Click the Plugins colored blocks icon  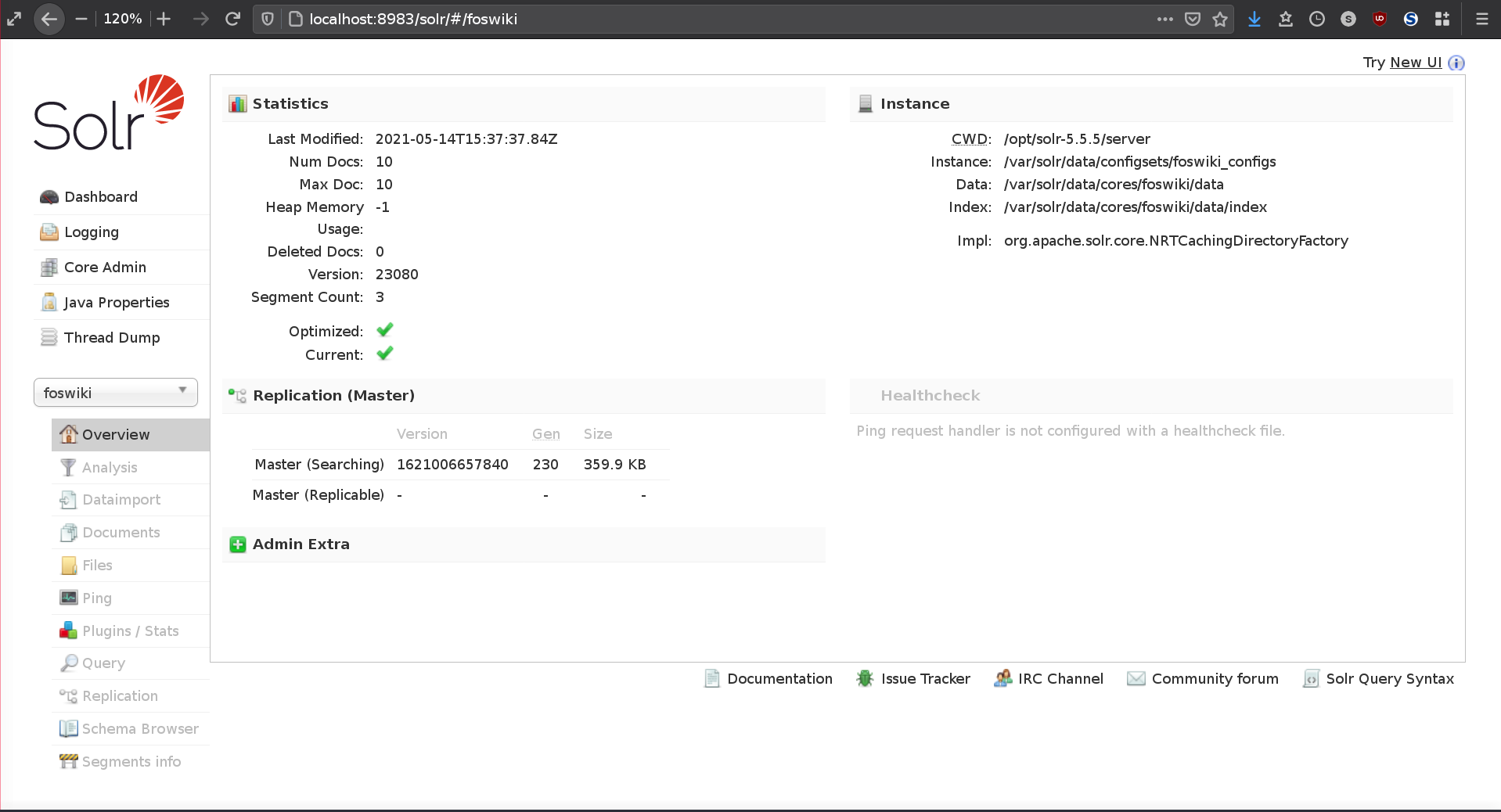coord(69,631)
